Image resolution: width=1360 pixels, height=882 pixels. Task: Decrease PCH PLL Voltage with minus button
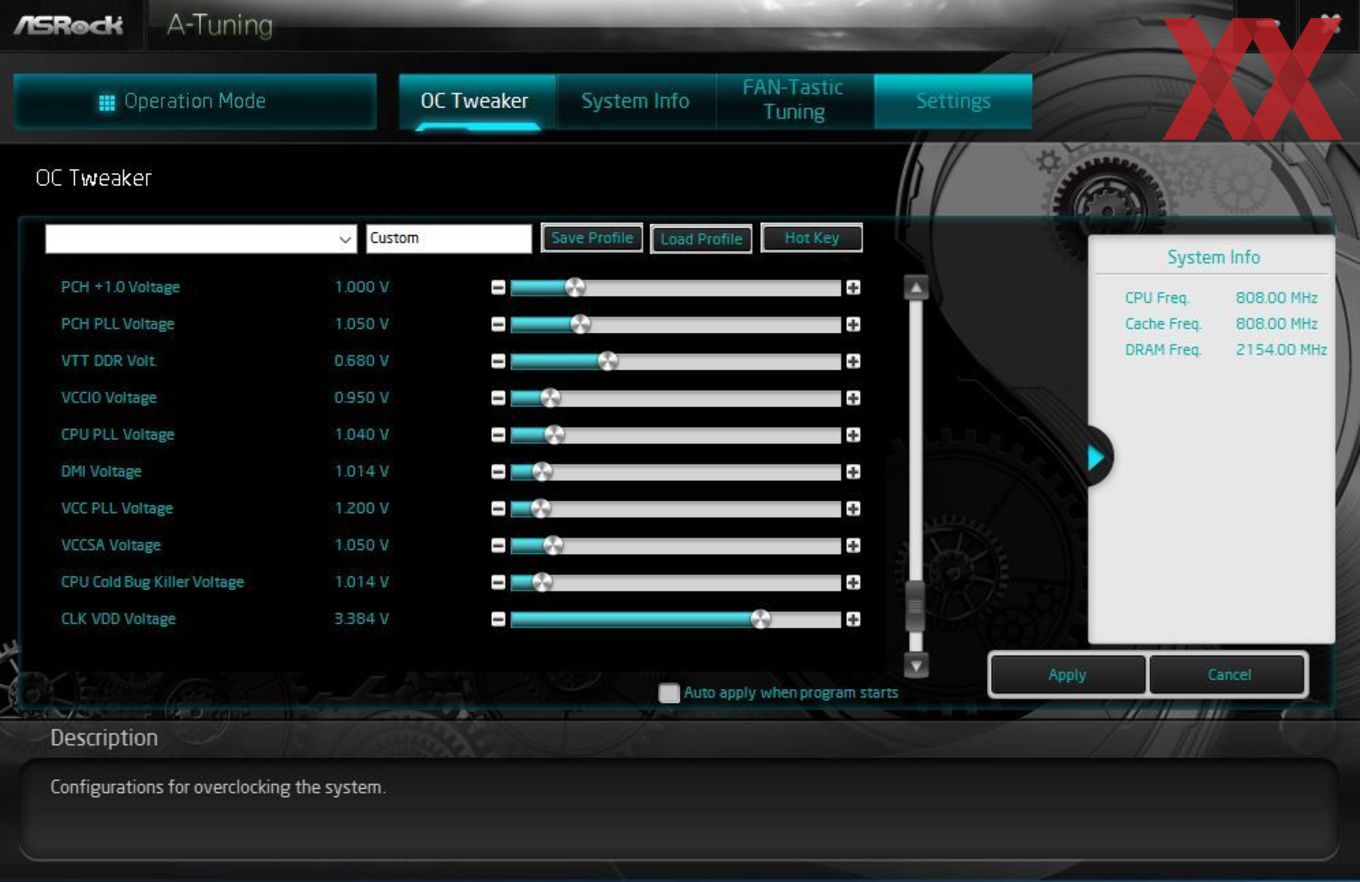pos(498,325)
